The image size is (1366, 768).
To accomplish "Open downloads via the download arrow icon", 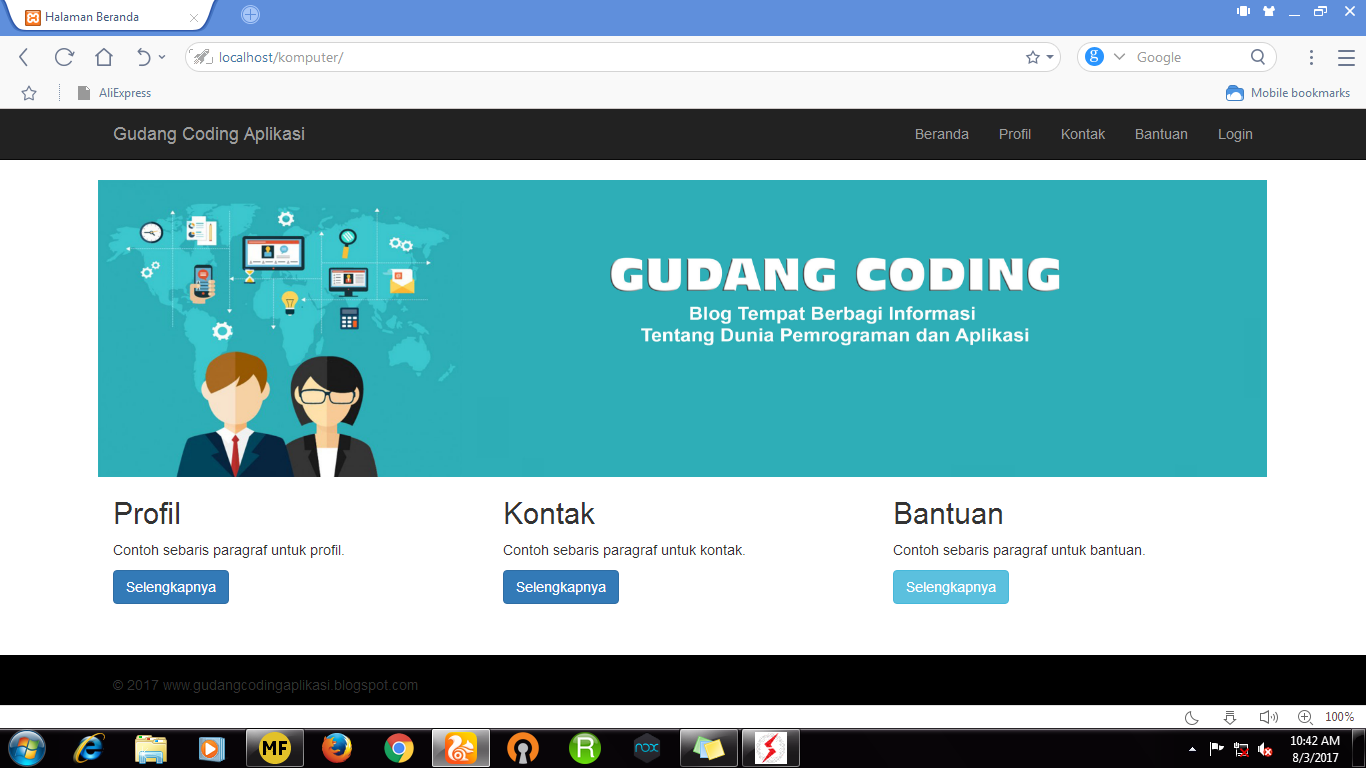I will coord(1228,718).
